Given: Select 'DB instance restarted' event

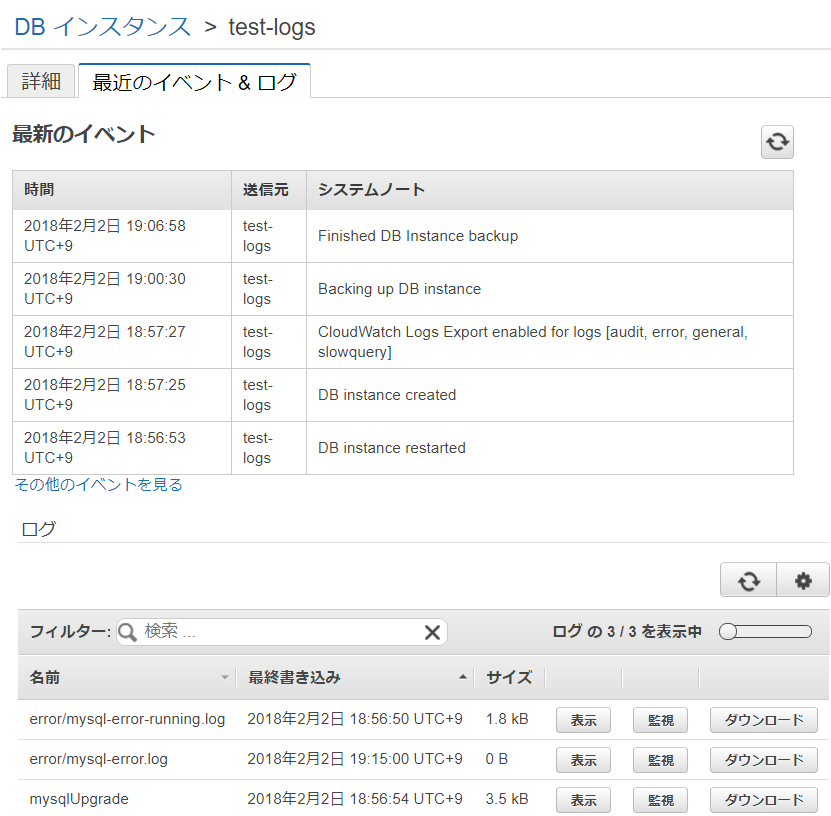Looking at the screenshot, I should [x=392, y=448].
